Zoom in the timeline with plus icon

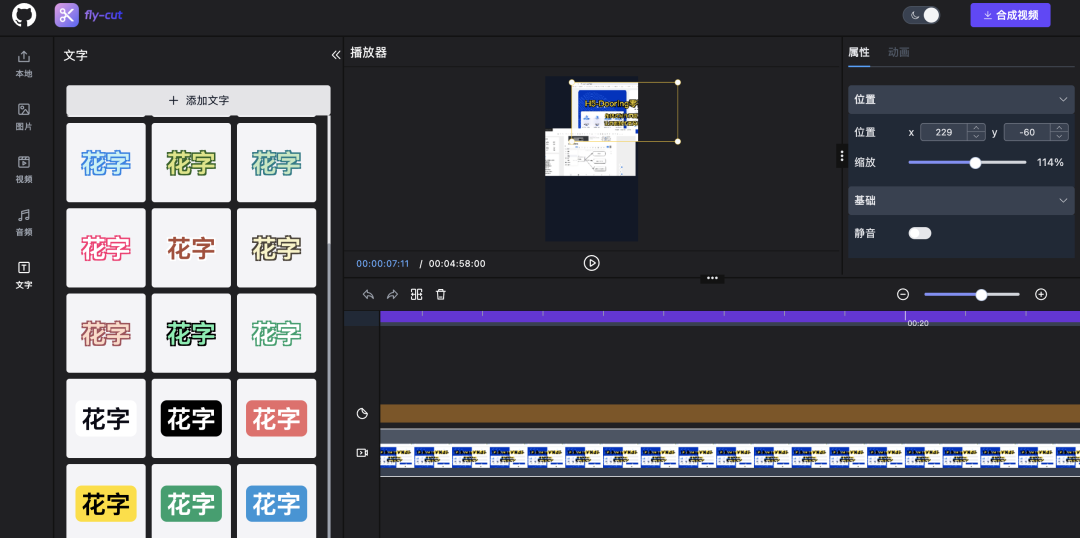[x=1041, y=294]
